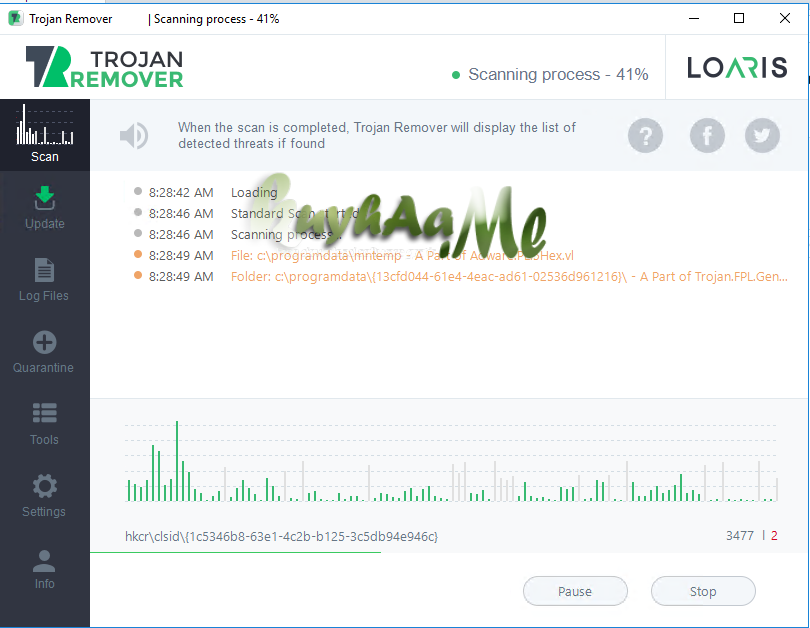
Task: Select the 8:28:42 AM Loading log entry
Action: tap(206, 192)
